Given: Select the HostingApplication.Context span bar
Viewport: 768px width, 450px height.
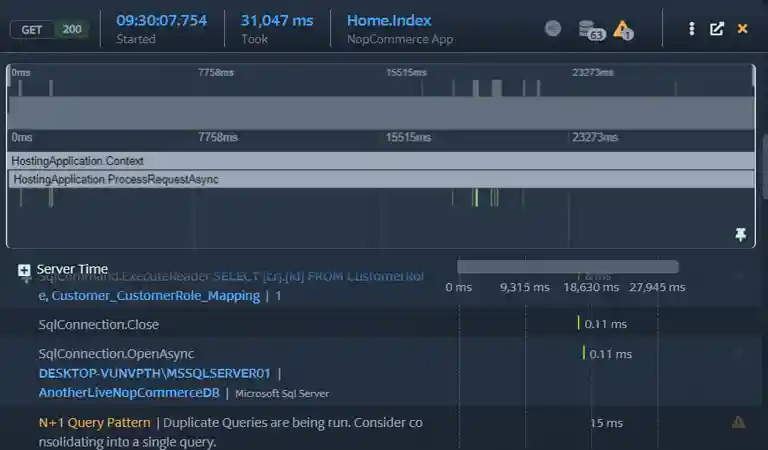Looking at the screenshot, I should point(381,161).
